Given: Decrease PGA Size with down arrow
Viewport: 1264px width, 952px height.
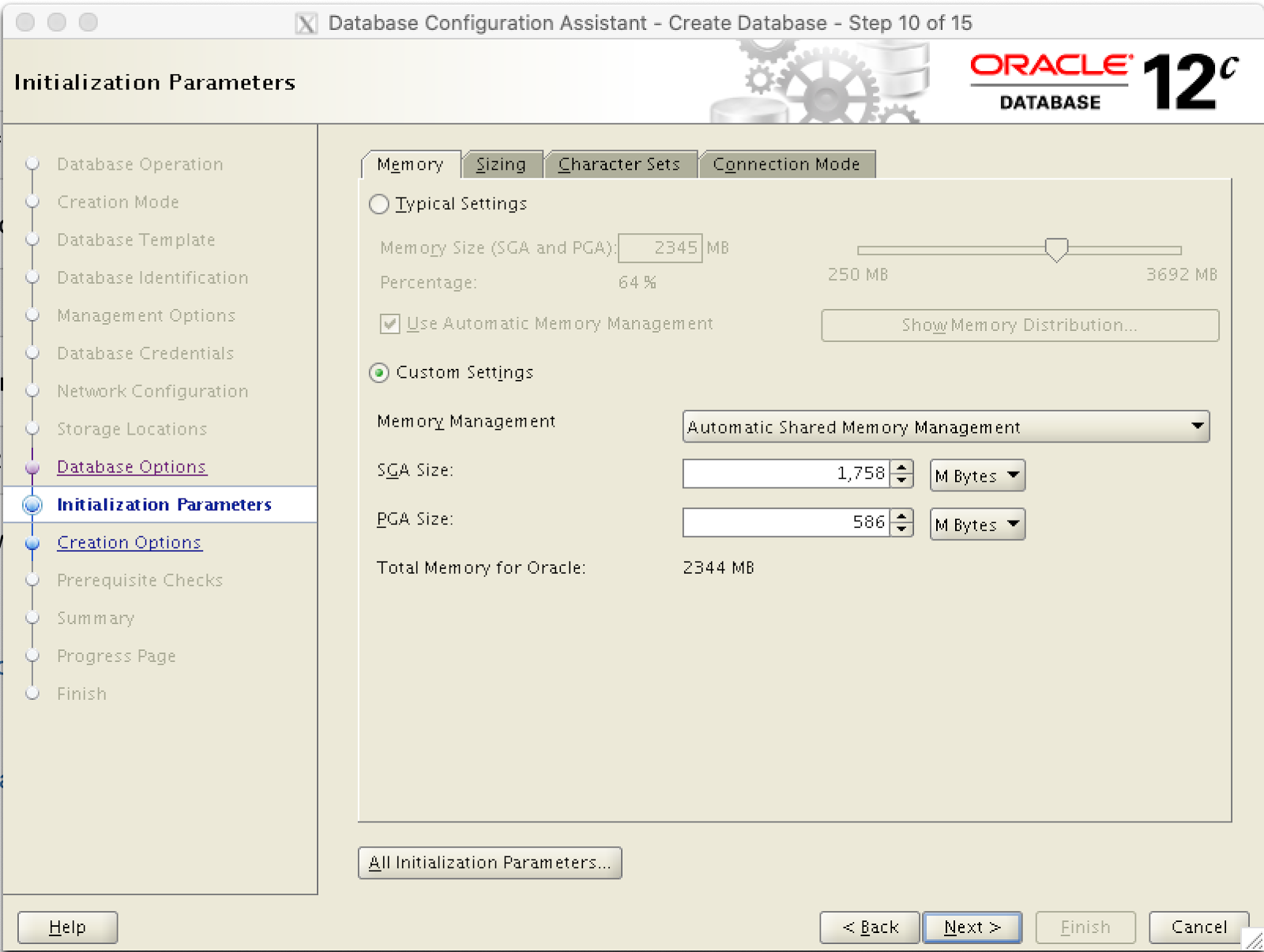Looking at the screenshot, I should (901, 529).
